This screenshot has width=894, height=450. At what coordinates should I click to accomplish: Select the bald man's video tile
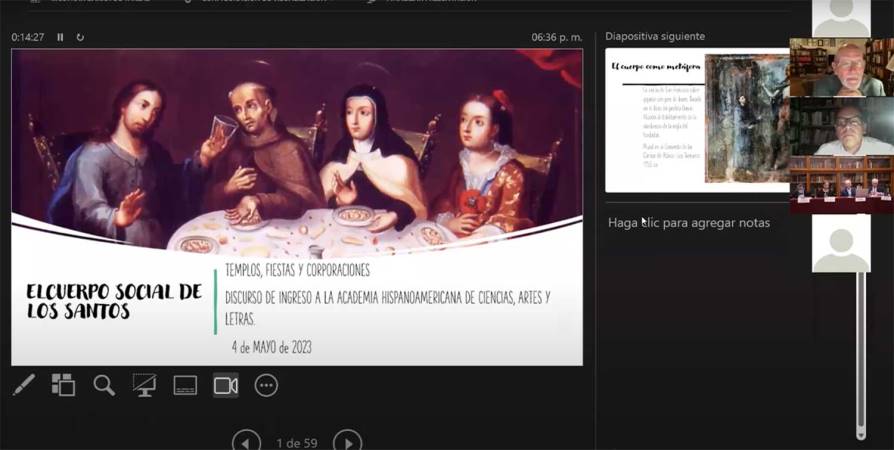point(842,67)
